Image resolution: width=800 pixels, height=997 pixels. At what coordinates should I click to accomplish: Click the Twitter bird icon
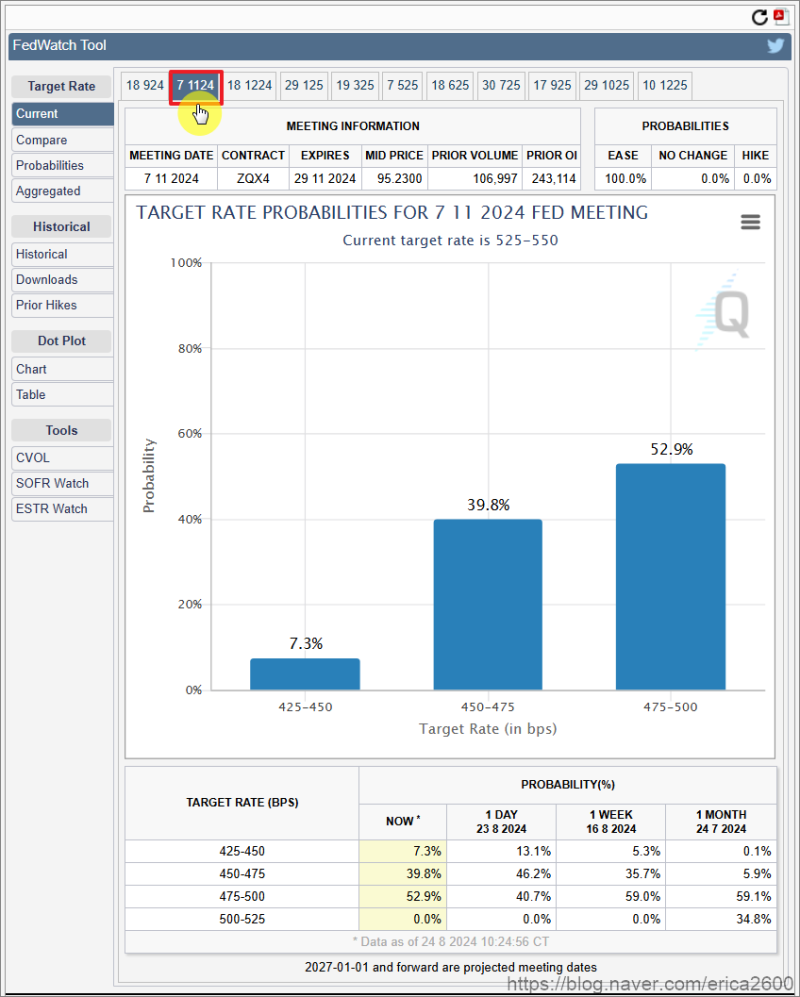coord(775,46)
